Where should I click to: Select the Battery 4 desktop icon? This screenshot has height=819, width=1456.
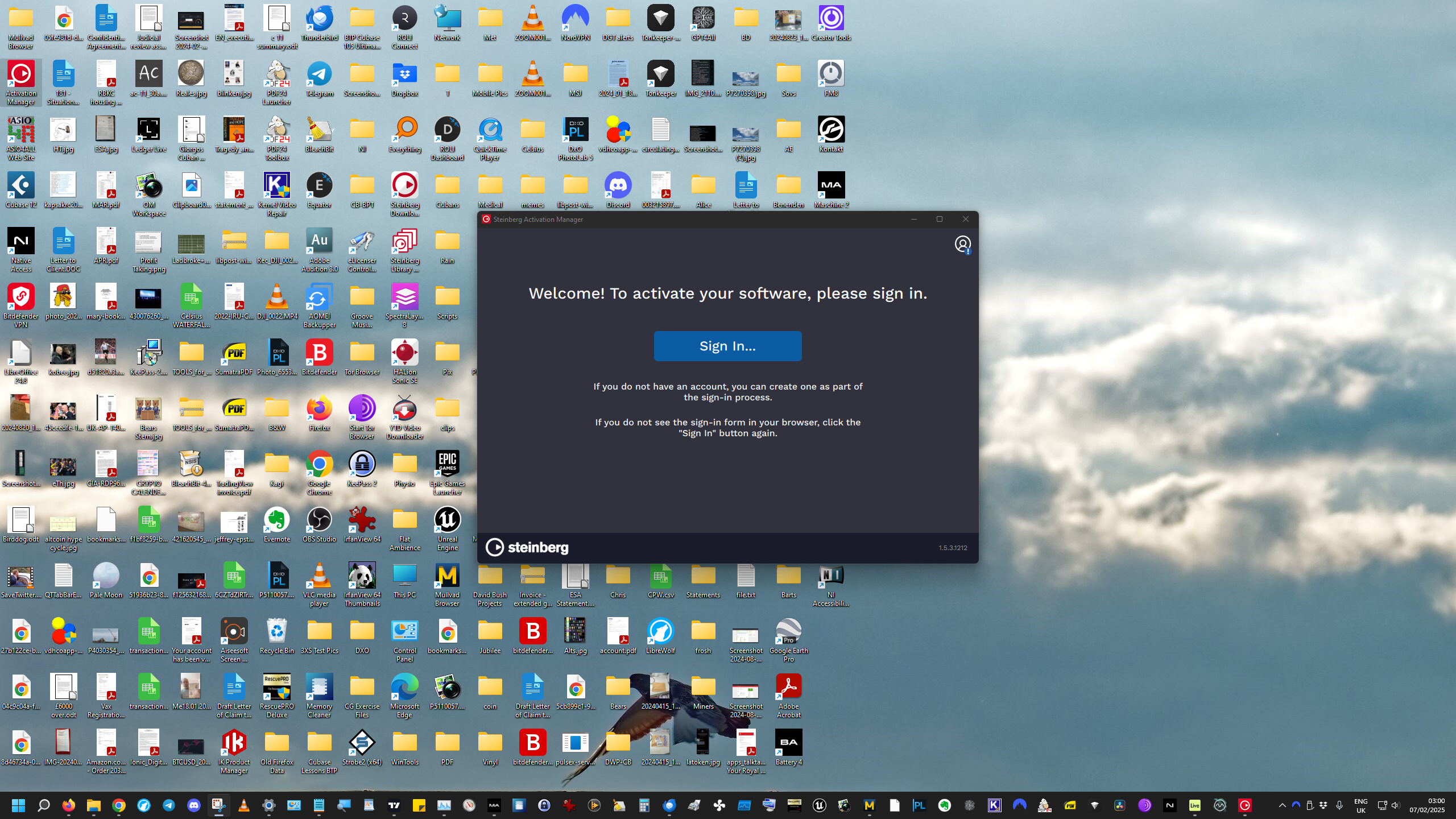[789, 748]
